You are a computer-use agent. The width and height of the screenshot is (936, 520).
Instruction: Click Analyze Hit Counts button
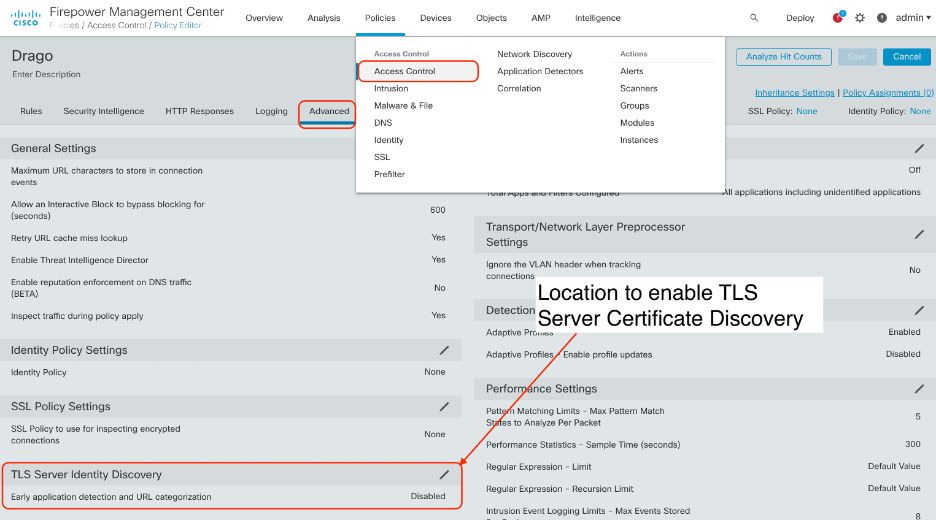point(784,57)
